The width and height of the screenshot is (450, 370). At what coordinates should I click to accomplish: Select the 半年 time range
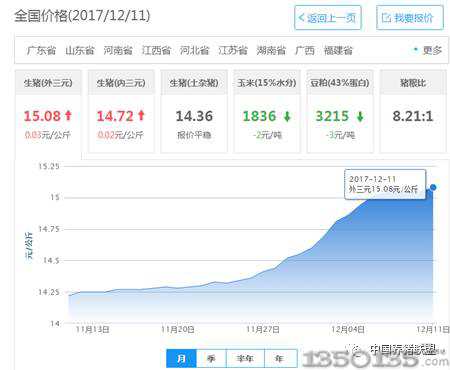(x=245, y=359)
